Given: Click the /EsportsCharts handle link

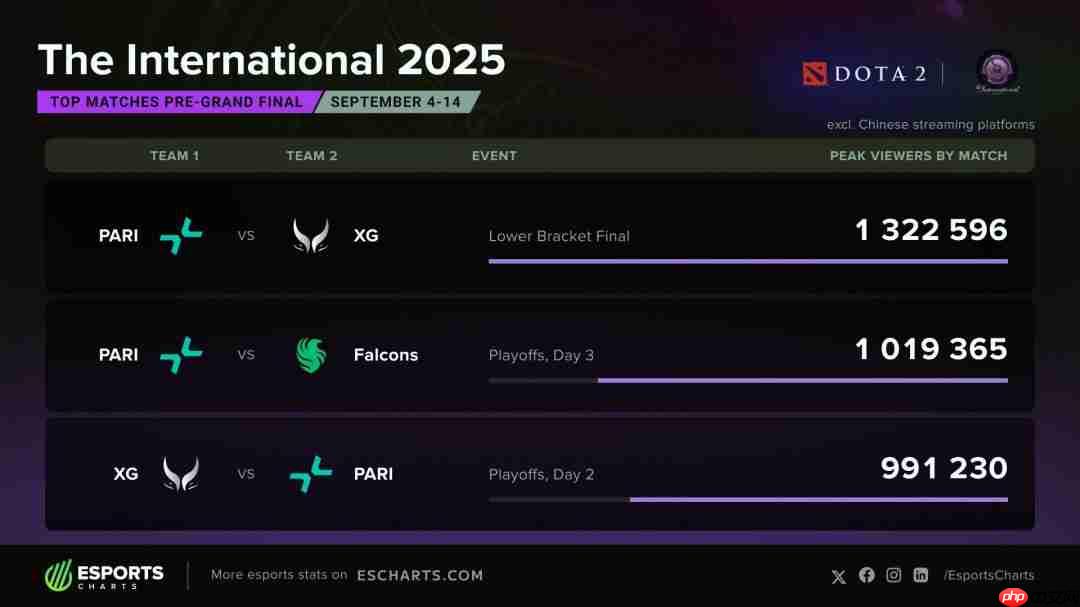Looking at the screenshot, I should [988, 575].
